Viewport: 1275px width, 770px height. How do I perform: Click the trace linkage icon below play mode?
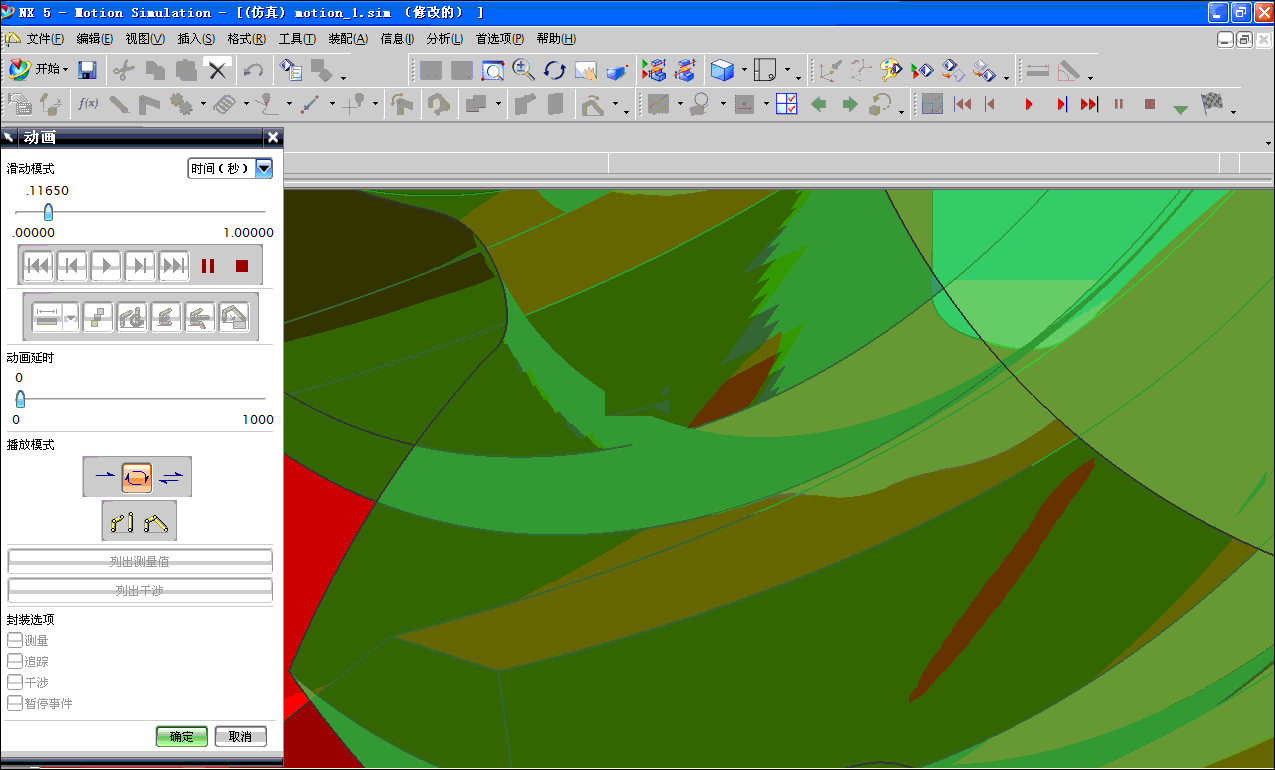coord(122,521)
